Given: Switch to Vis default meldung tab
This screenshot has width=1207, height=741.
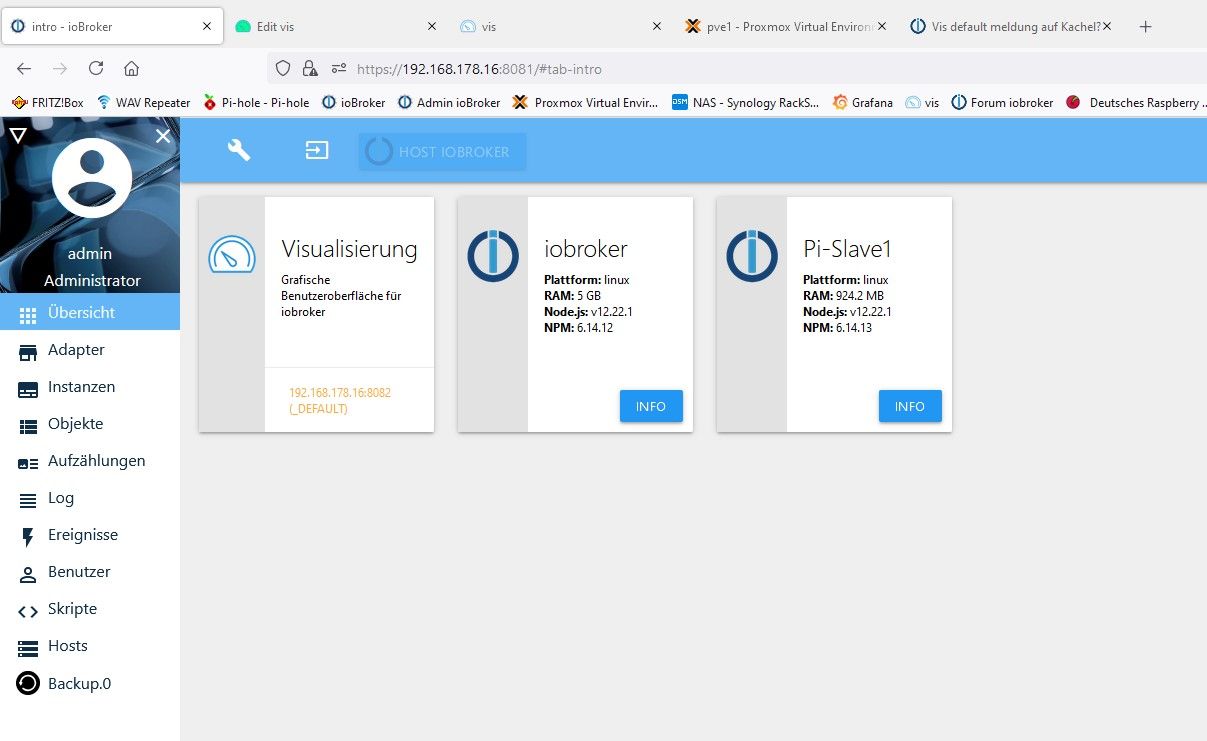Looking at the screenshot, I should point(1010,27).
